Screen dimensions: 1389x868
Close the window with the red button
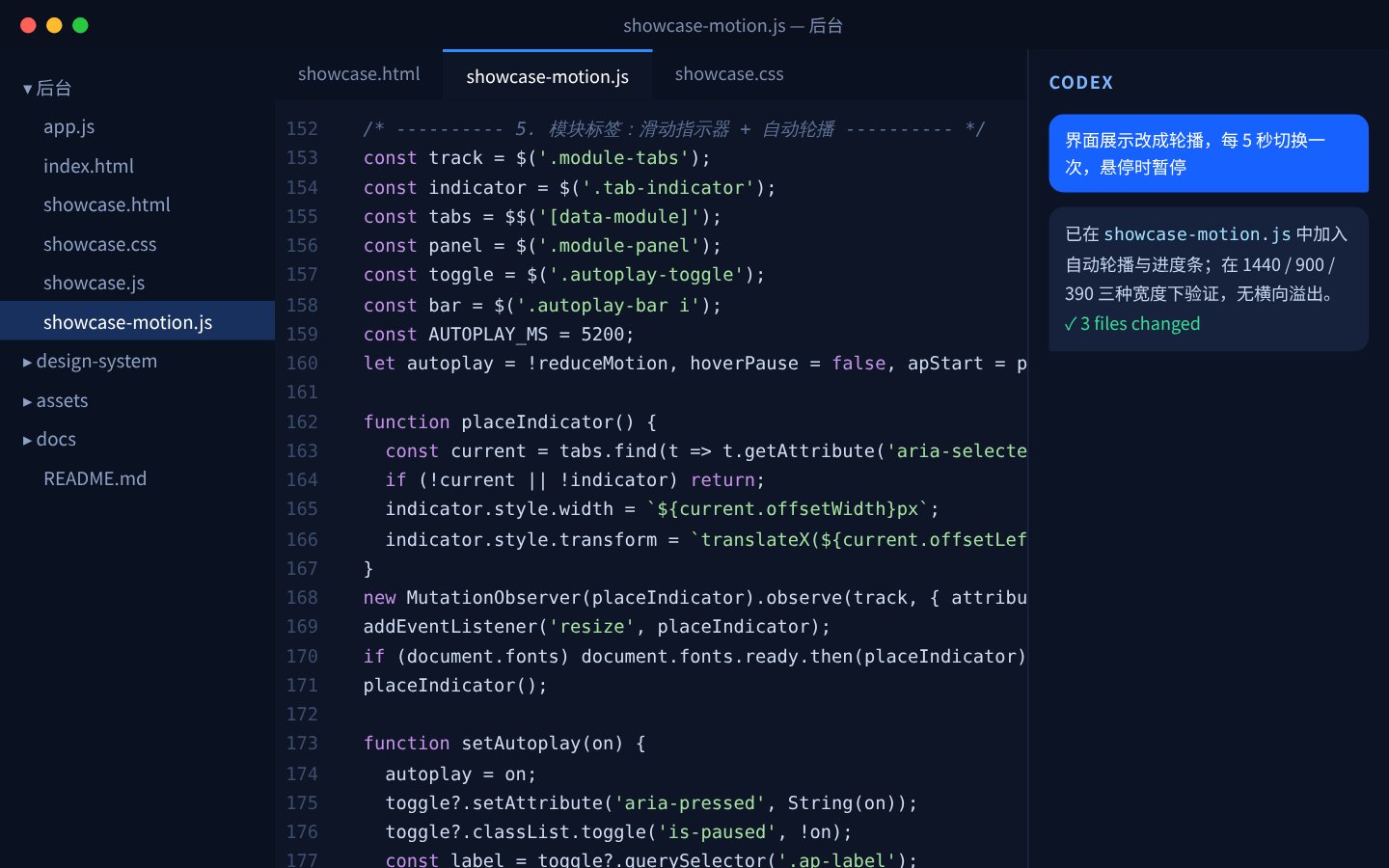28,25
